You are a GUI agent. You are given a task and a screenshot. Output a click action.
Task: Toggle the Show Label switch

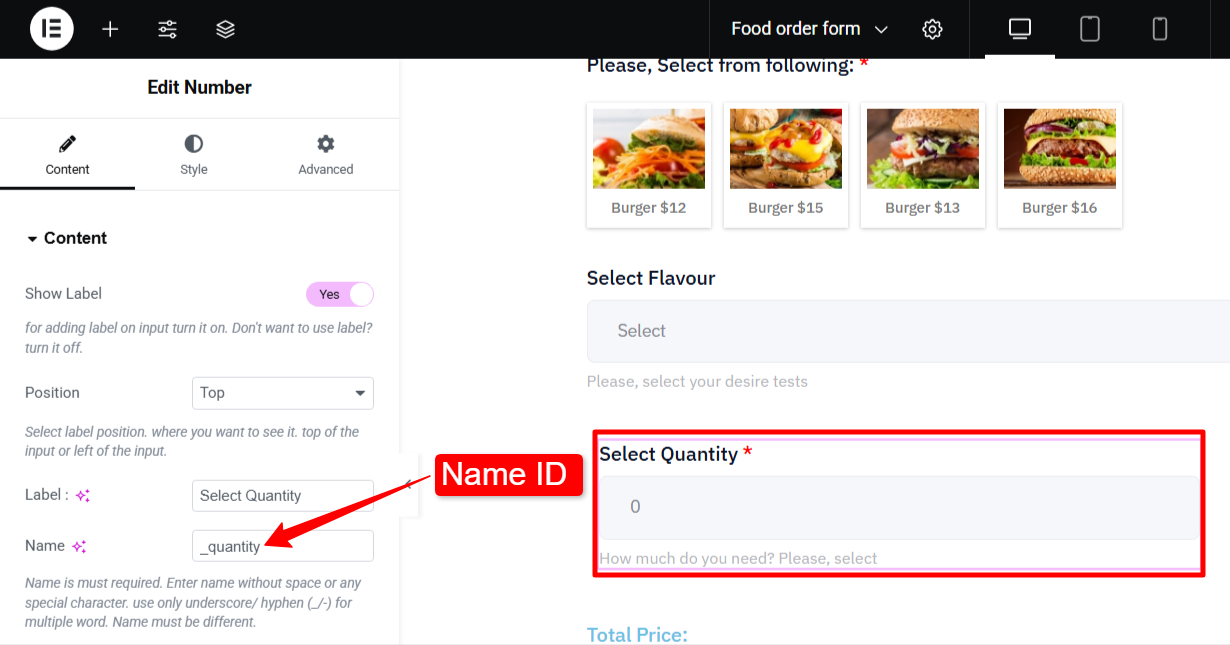click(340, 294)
